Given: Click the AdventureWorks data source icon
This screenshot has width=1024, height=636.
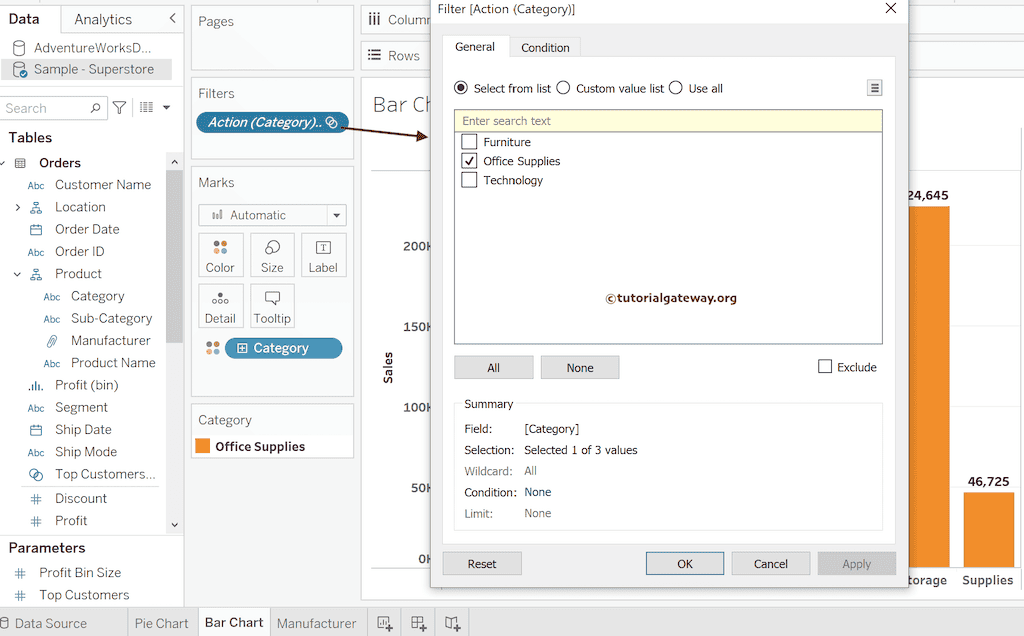Looking at the screenshot, I should [x=19, y=48].
